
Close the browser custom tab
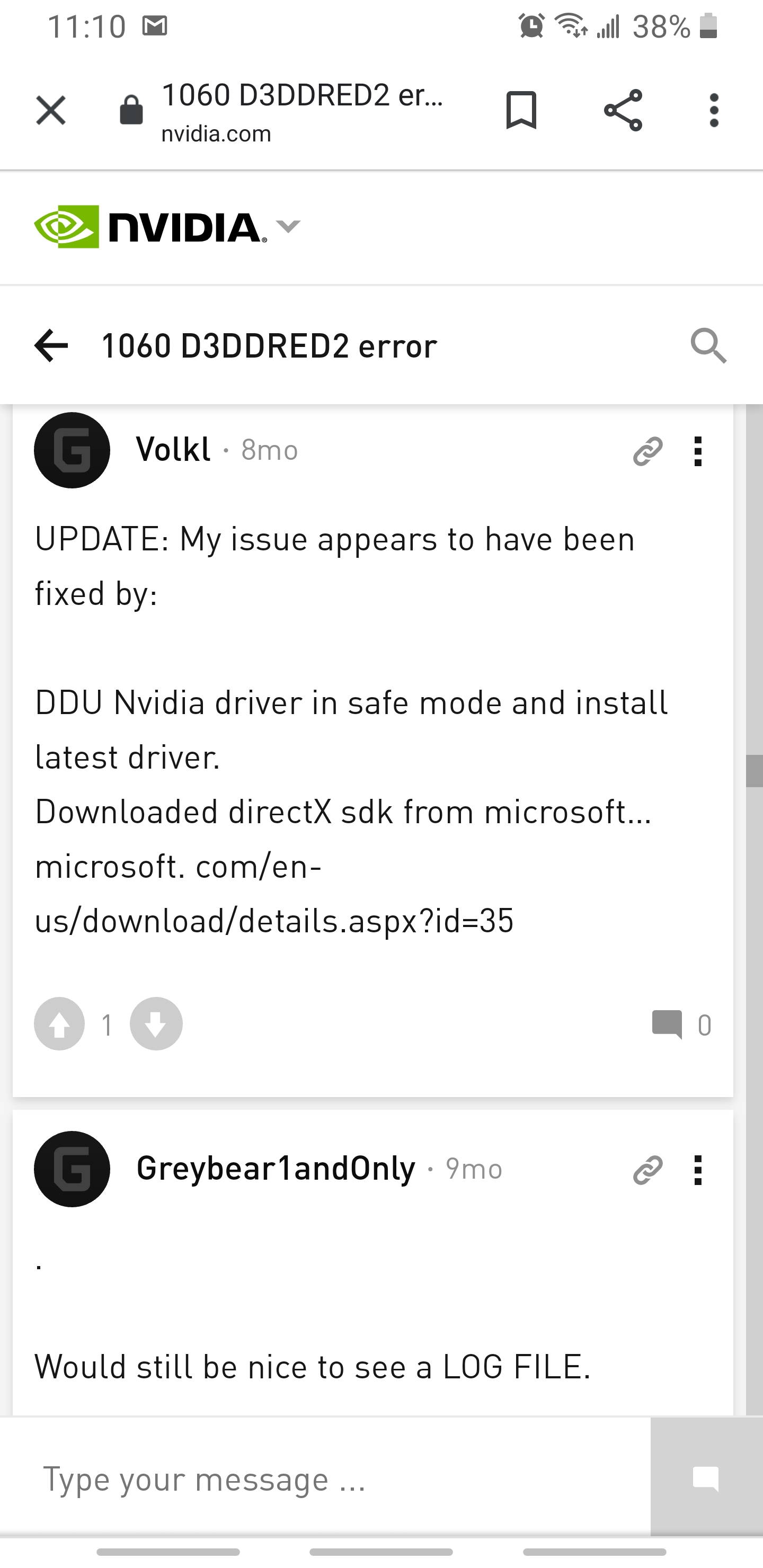point(50,111)
